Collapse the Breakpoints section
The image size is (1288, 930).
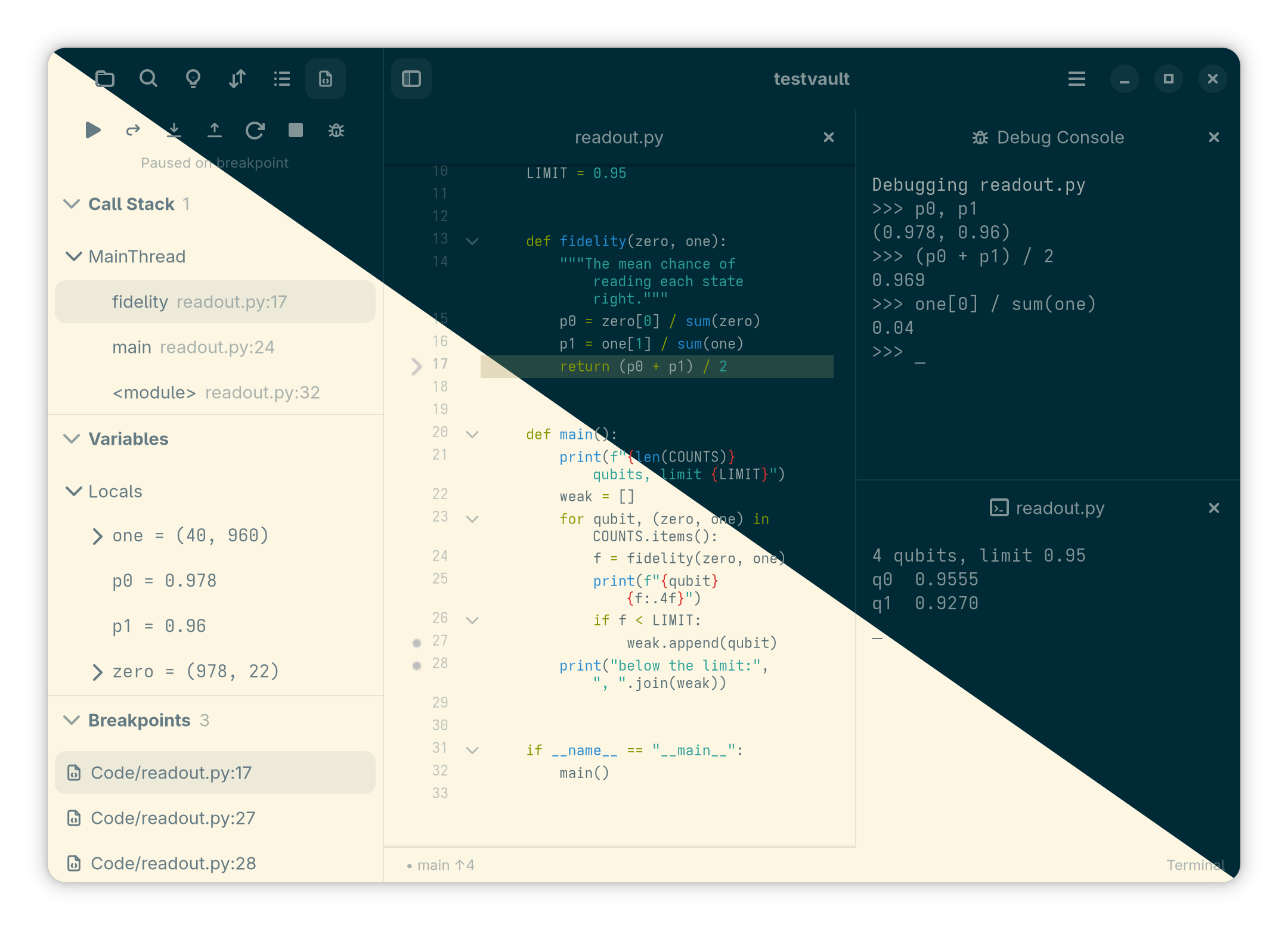click(x=72, y=720)
